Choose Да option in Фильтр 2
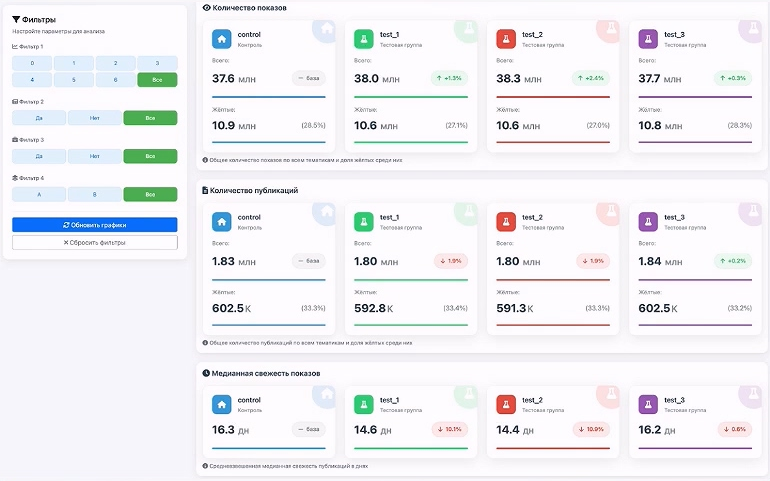 [39, 118]
